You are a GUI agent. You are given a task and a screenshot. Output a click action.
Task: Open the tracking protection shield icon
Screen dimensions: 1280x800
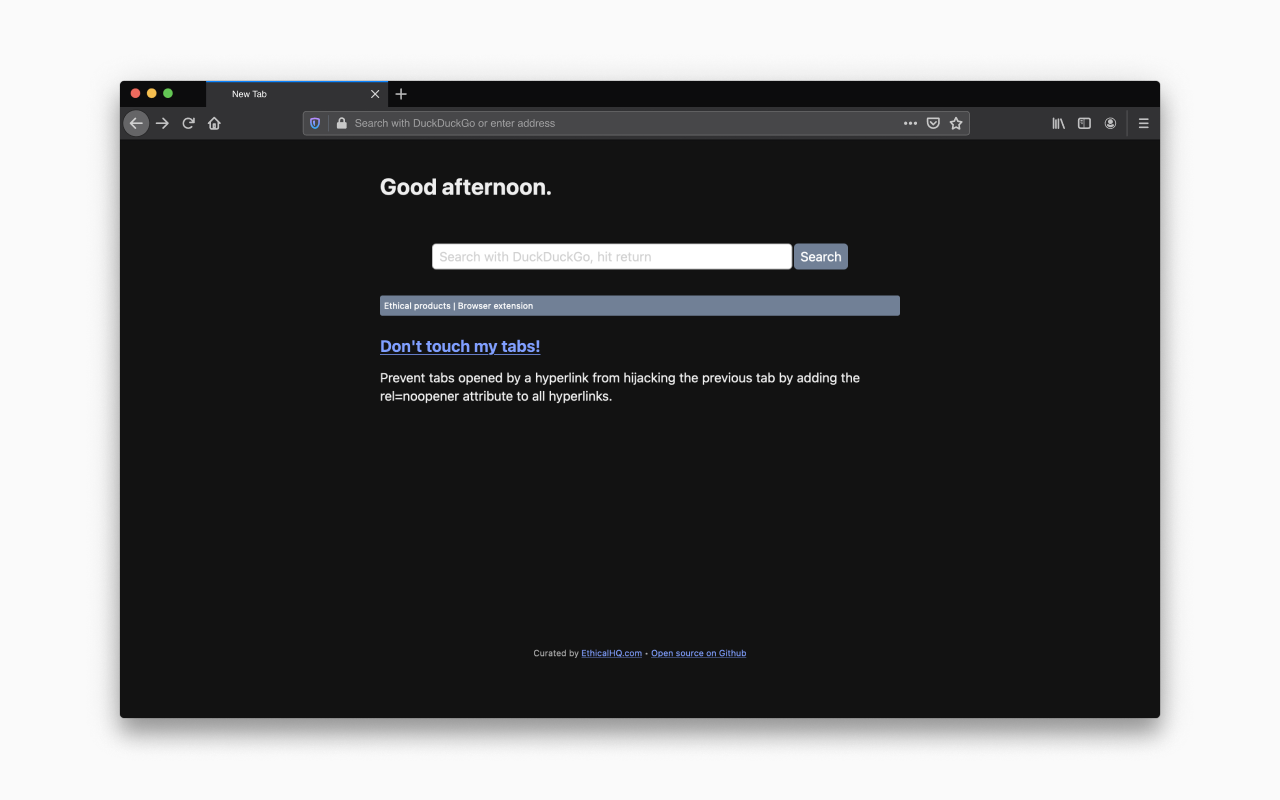(315, 123)
